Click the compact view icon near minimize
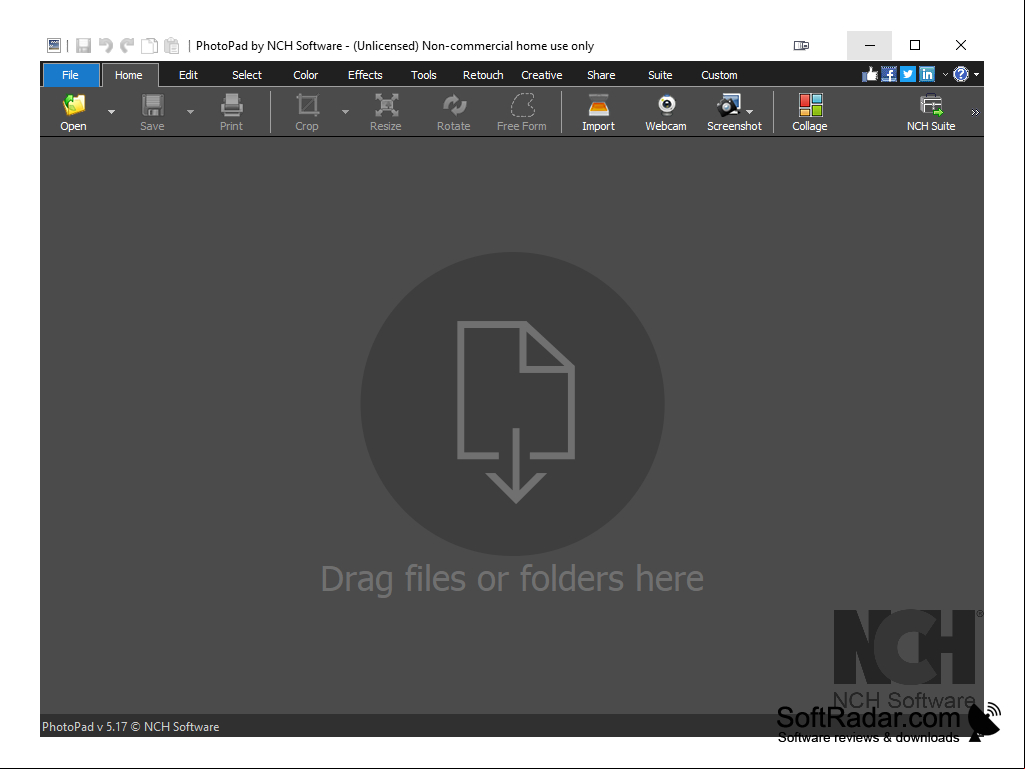The height and width of the screenshot is (769, 1025). (801, 45)
